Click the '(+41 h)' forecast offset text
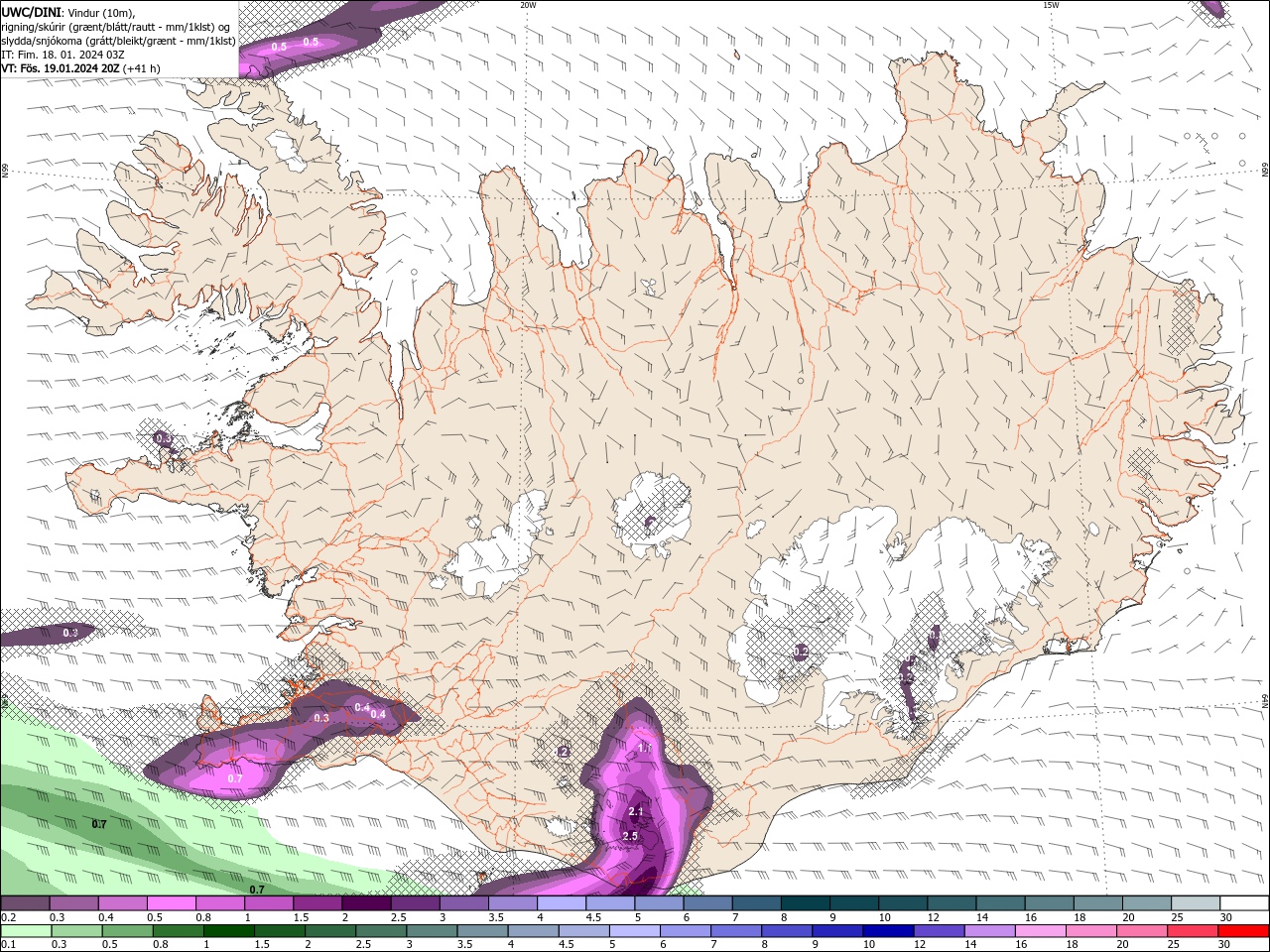This screenshot has width=1270, height=952. [x=143, y=68]
